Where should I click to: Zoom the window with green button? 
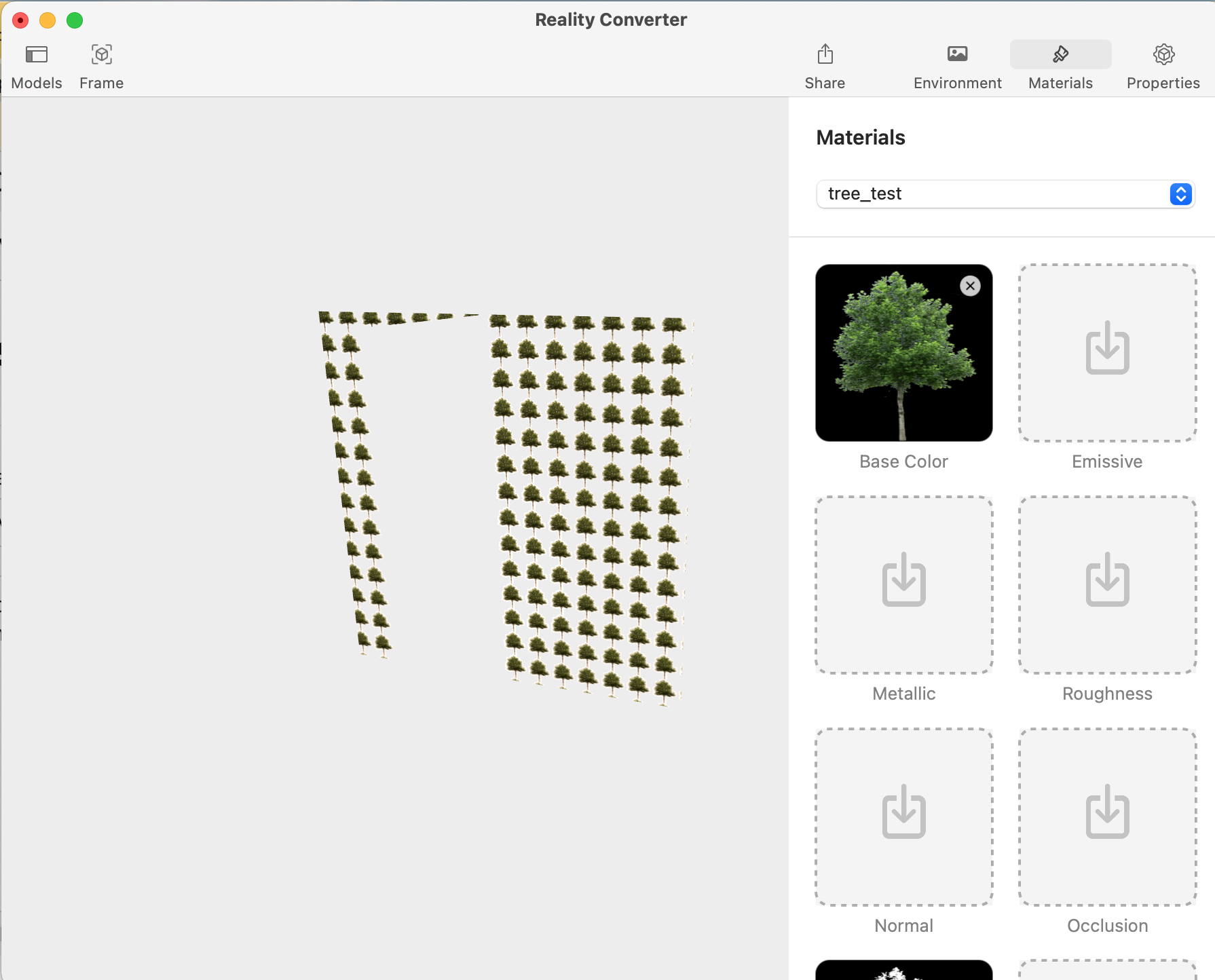pyautogui.click(x=75, y=20)
